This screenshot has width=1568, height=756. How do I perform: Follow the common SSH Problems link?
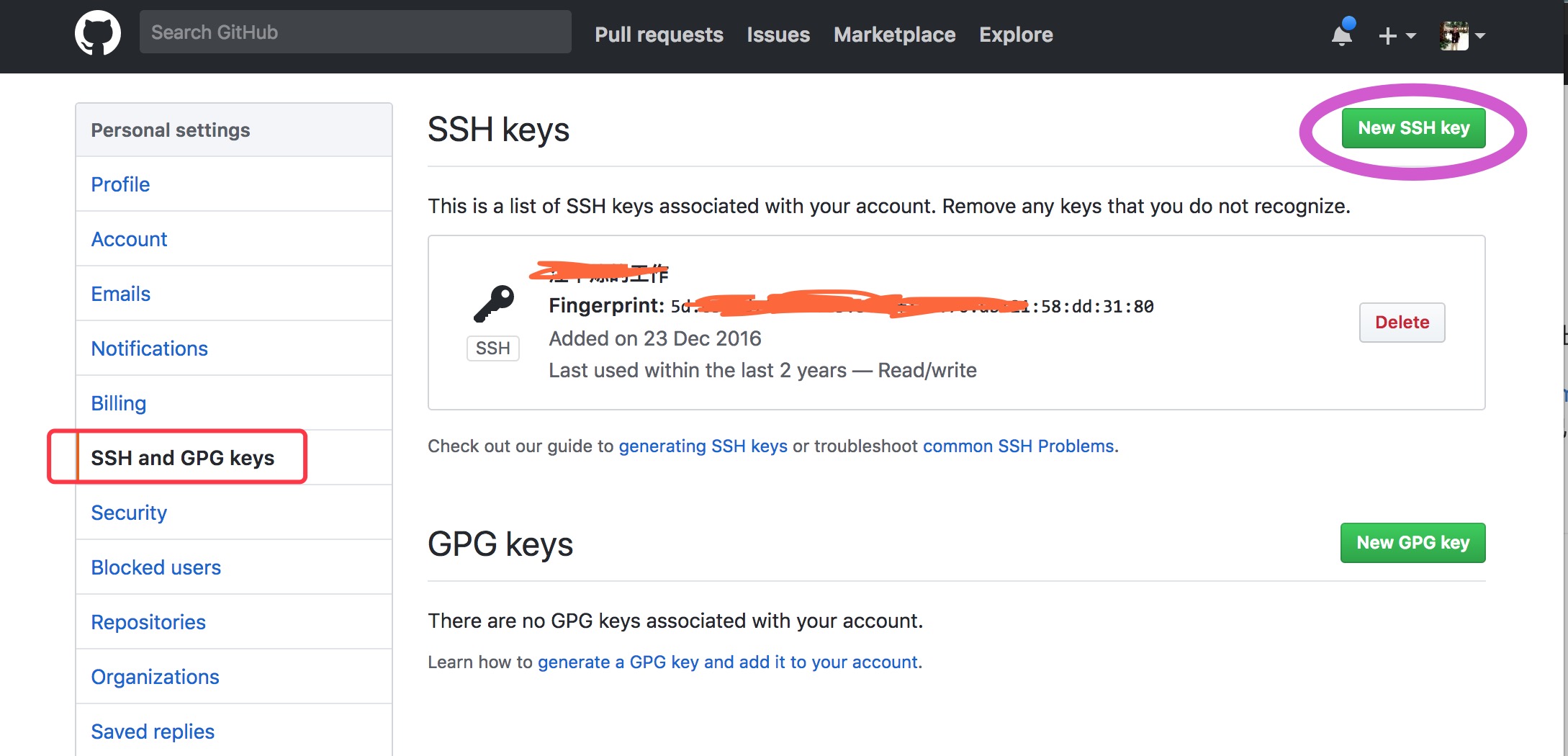coord(1018,446)
